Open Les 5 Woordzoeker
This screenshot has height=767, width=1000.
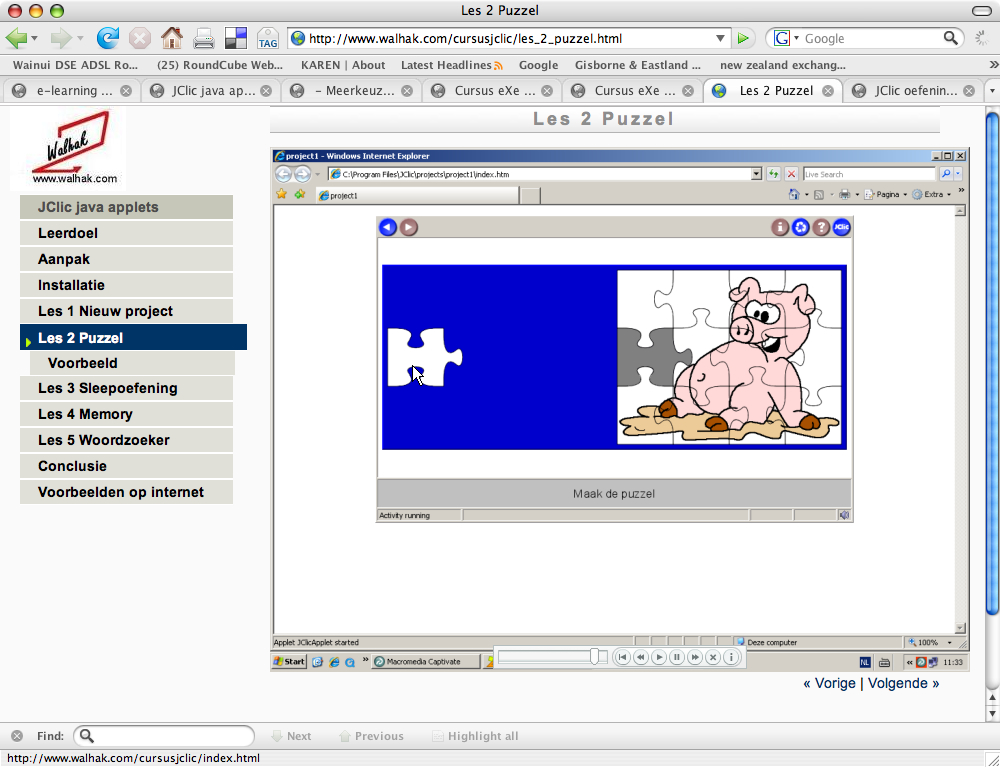coord(126,440)
